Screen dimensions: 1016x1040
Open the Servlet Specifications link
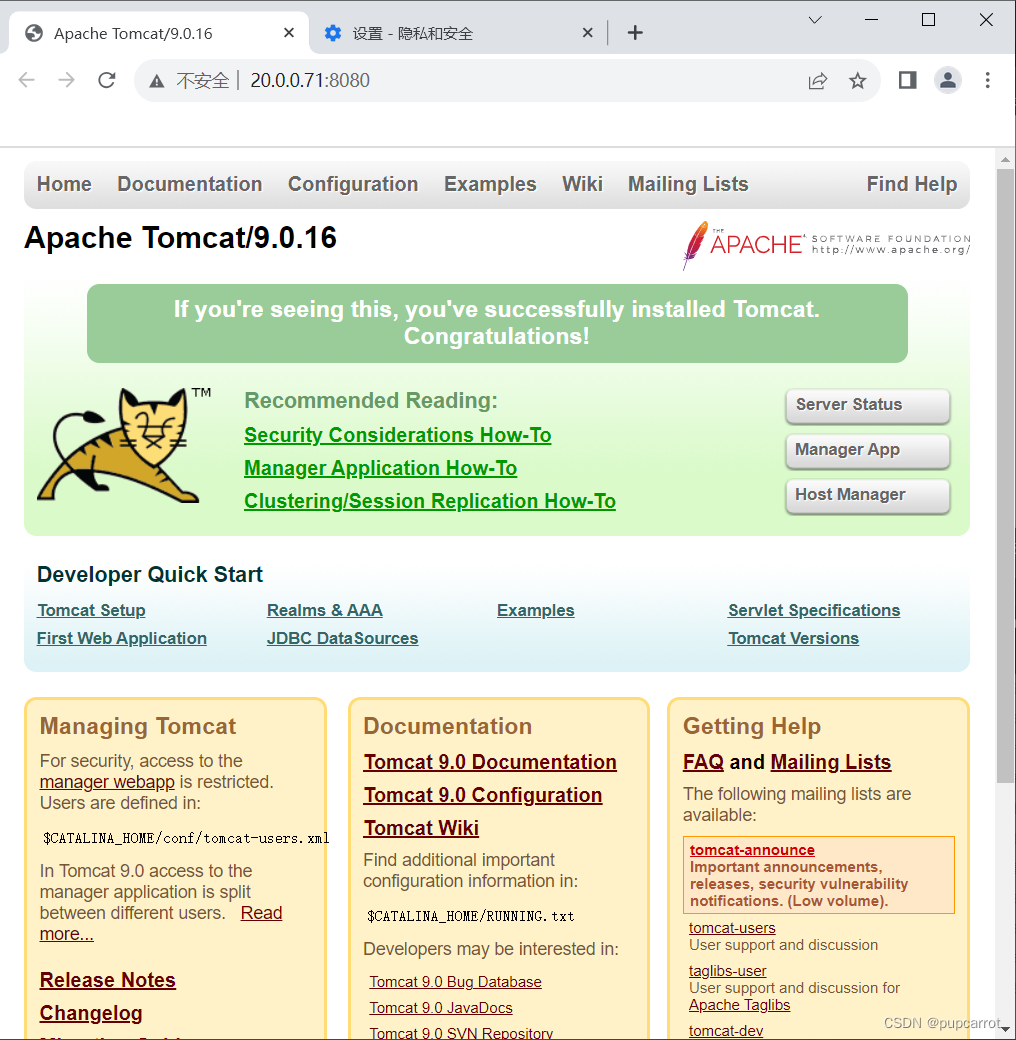click(814, 610)
